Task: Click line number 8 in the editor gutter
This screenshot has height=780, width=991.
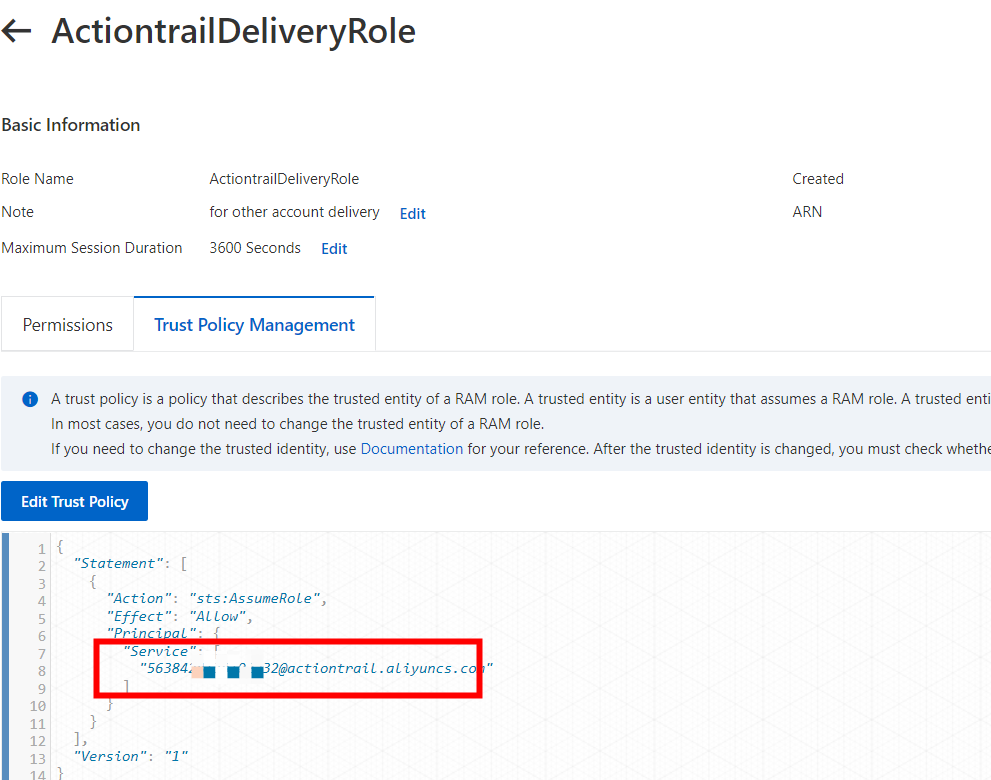Action: click(x=42, y=671)
